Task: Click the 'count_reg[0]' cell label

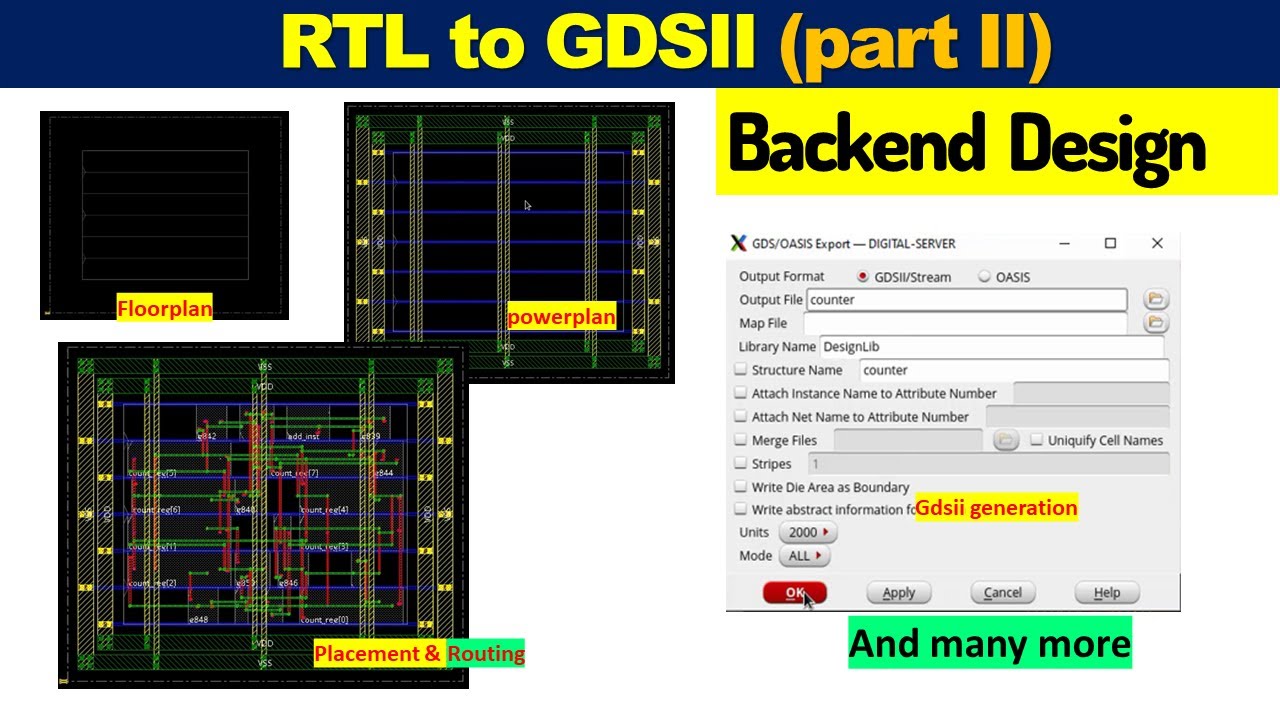Action: click(324, 620)
